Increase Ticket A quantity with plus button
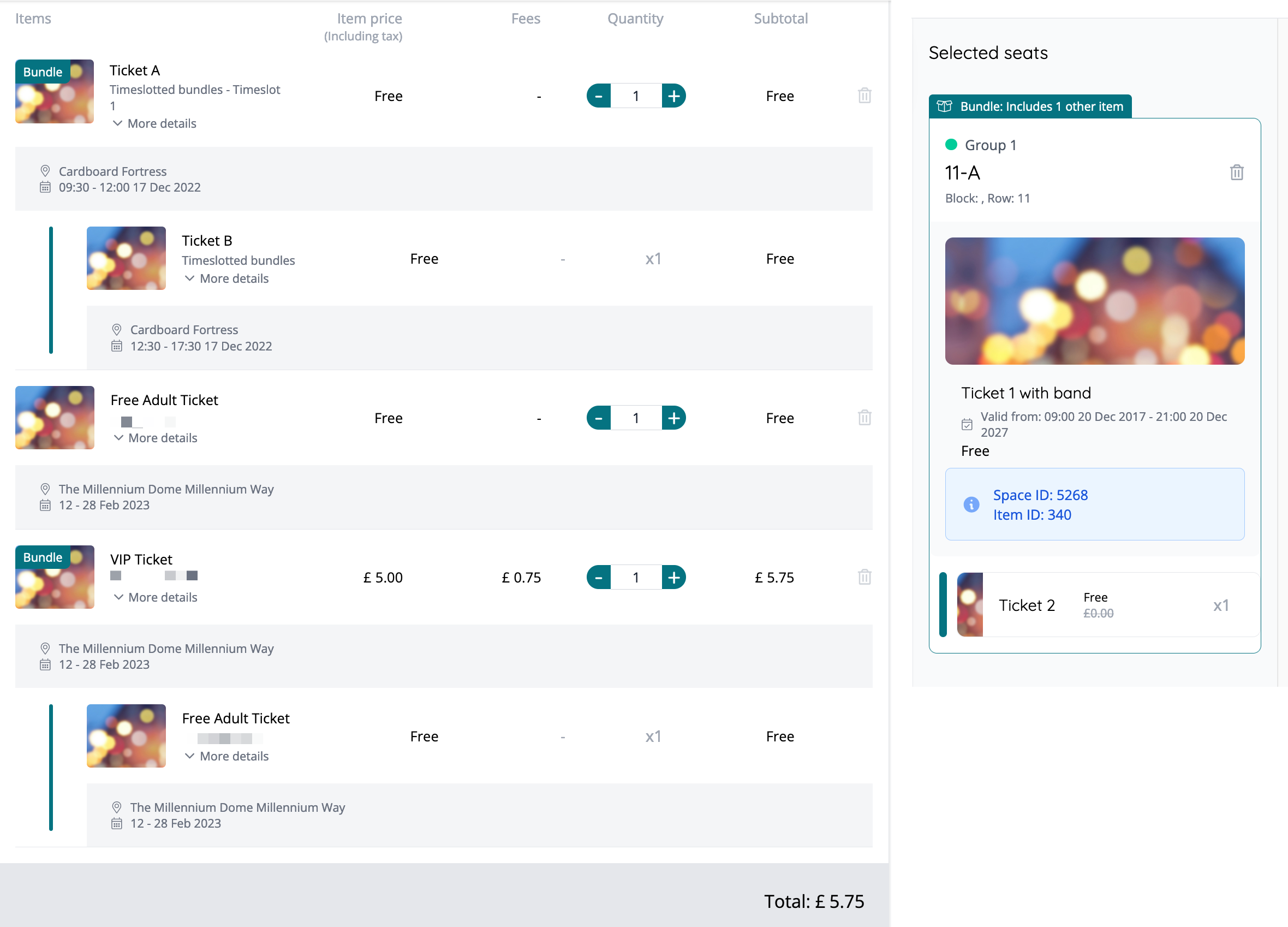This screenshot has width=1288, height=927. click(673, 96)
